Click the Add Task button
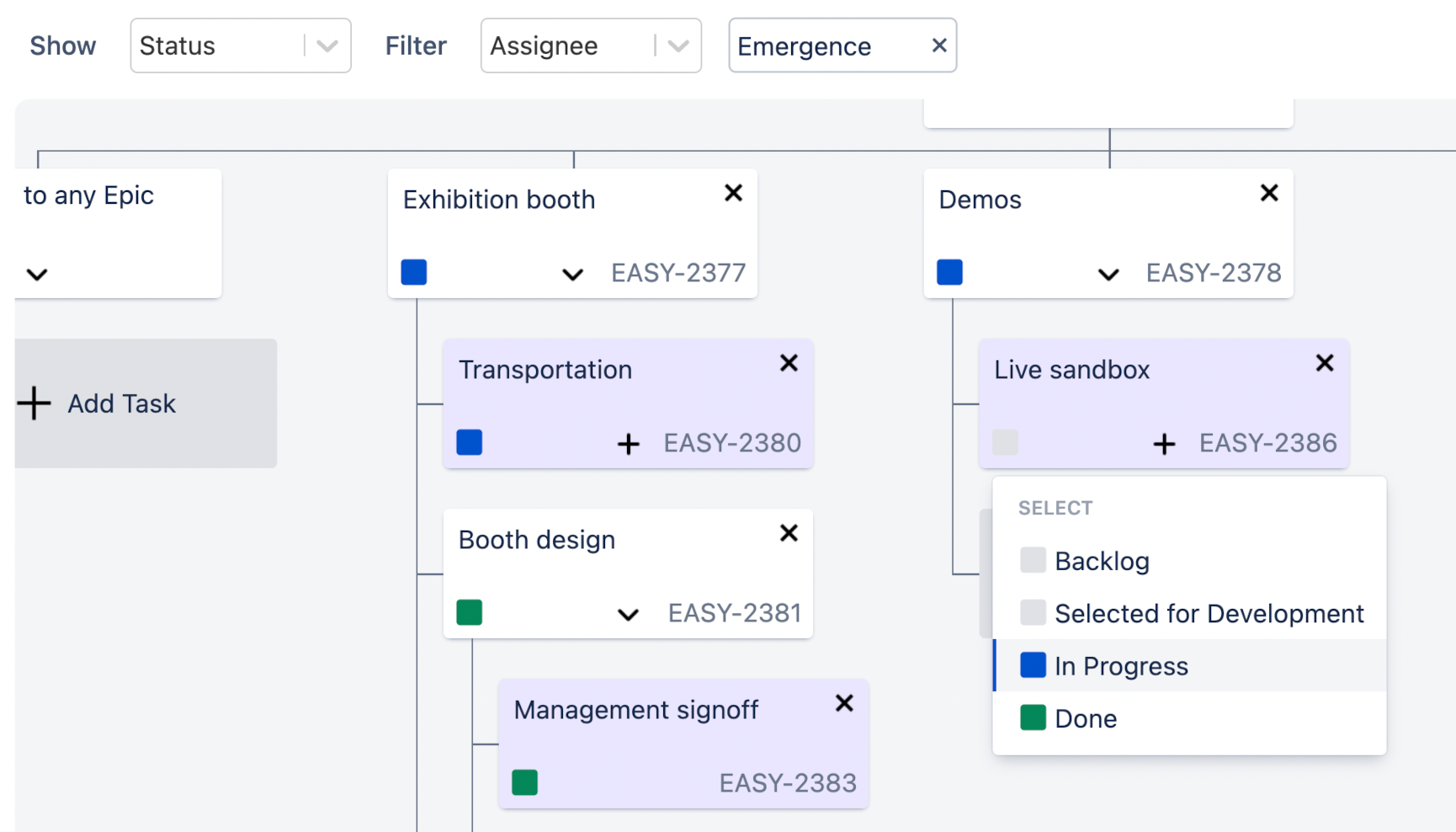 (146, 403)
